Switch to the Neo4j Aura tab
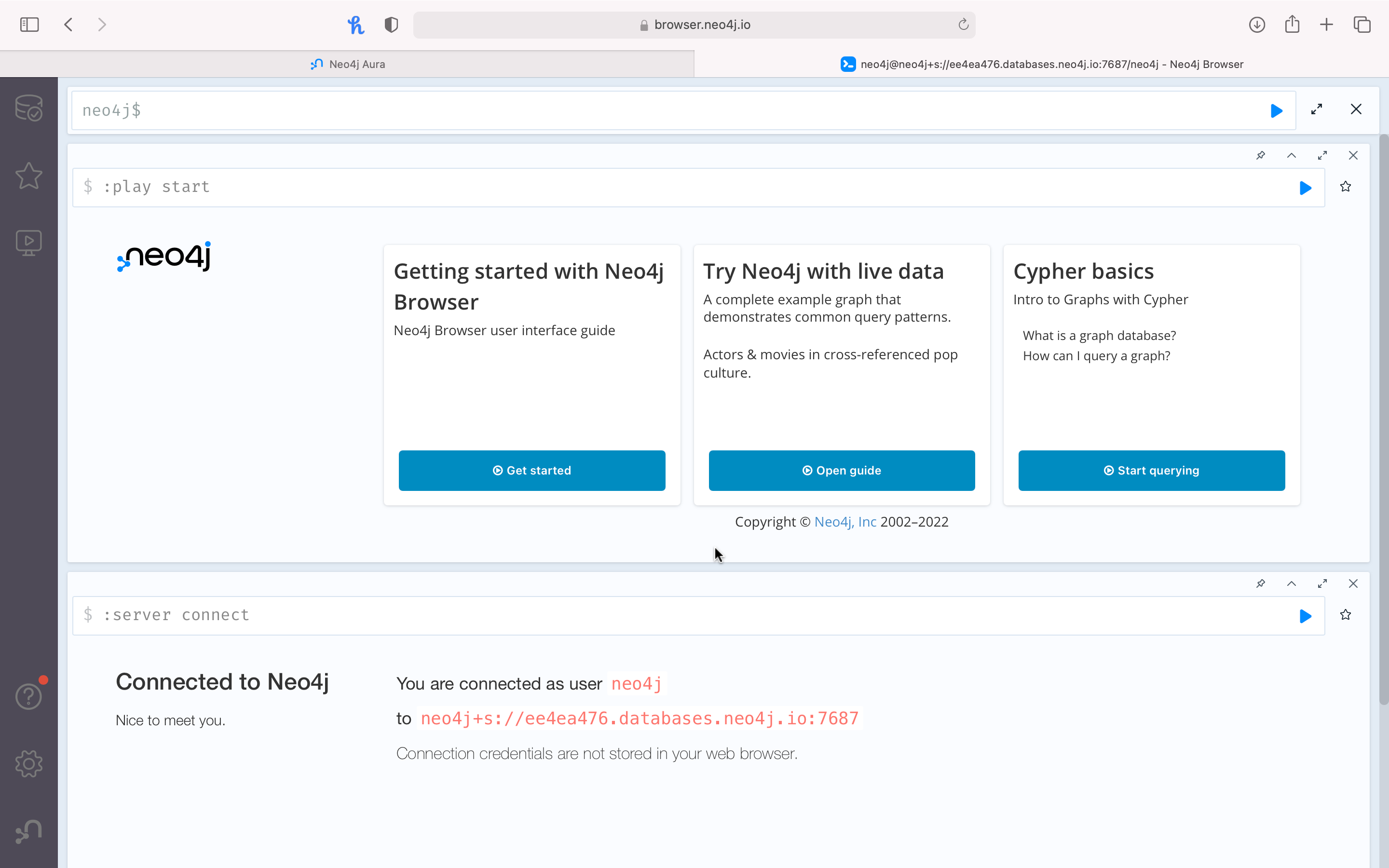The height and width of the screenshot is (868, 1389). [x=347, y=64]
